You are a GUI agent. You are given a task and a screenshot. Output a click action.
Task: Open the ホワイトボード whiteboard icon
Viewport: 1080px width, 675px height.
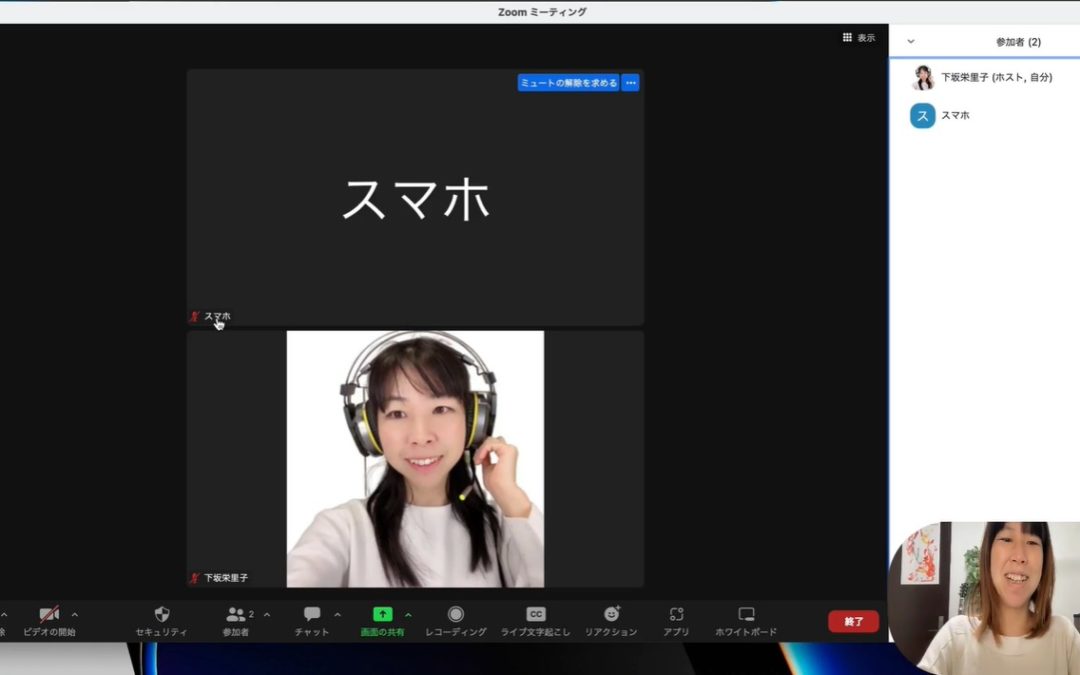(x=746, y=614)
